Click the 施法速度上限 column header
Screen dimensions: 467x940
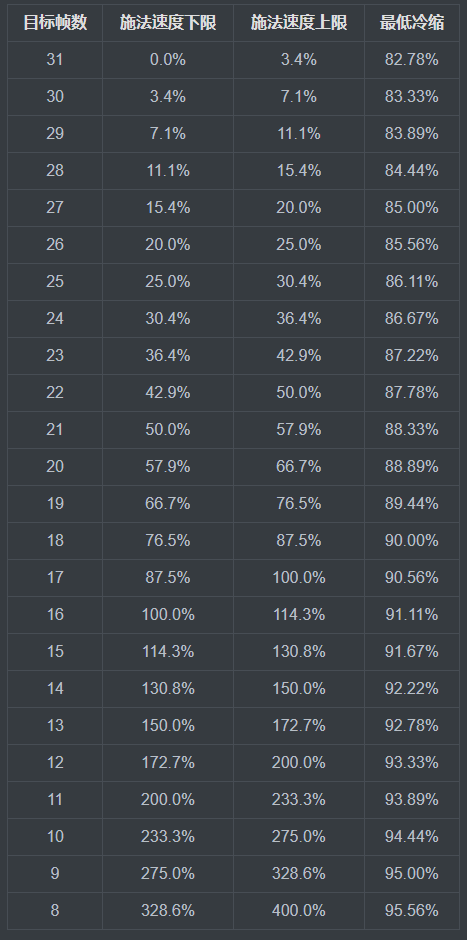[x=299, y=23]
